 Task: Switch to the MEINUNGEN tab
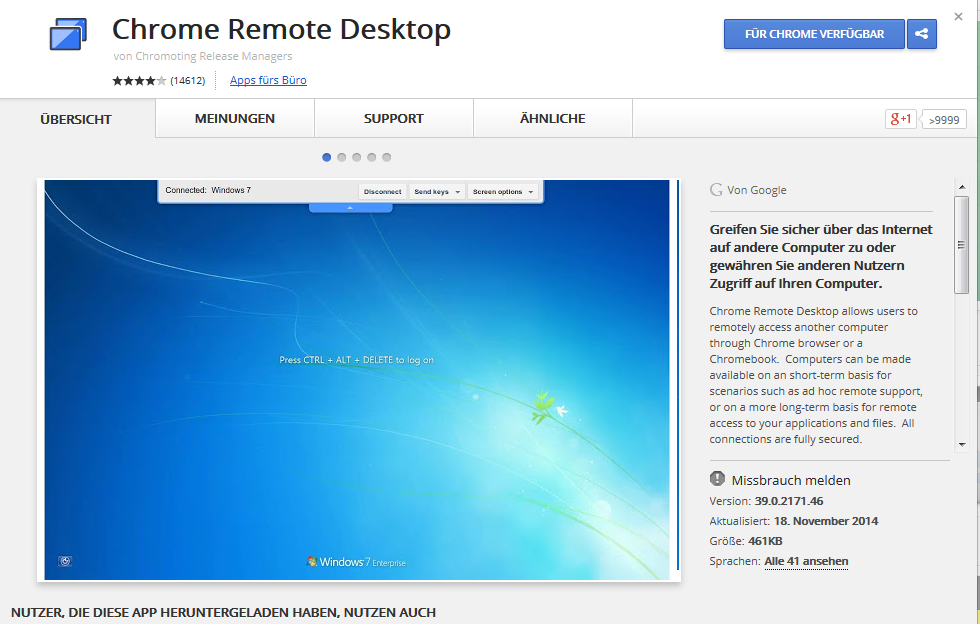(x=234, y=118)
